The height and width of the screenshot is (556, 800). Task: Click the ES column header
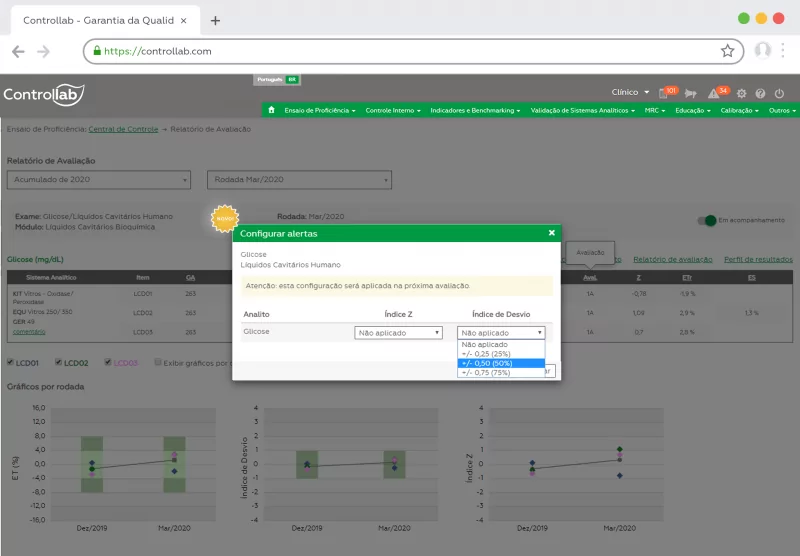point(752,277)
